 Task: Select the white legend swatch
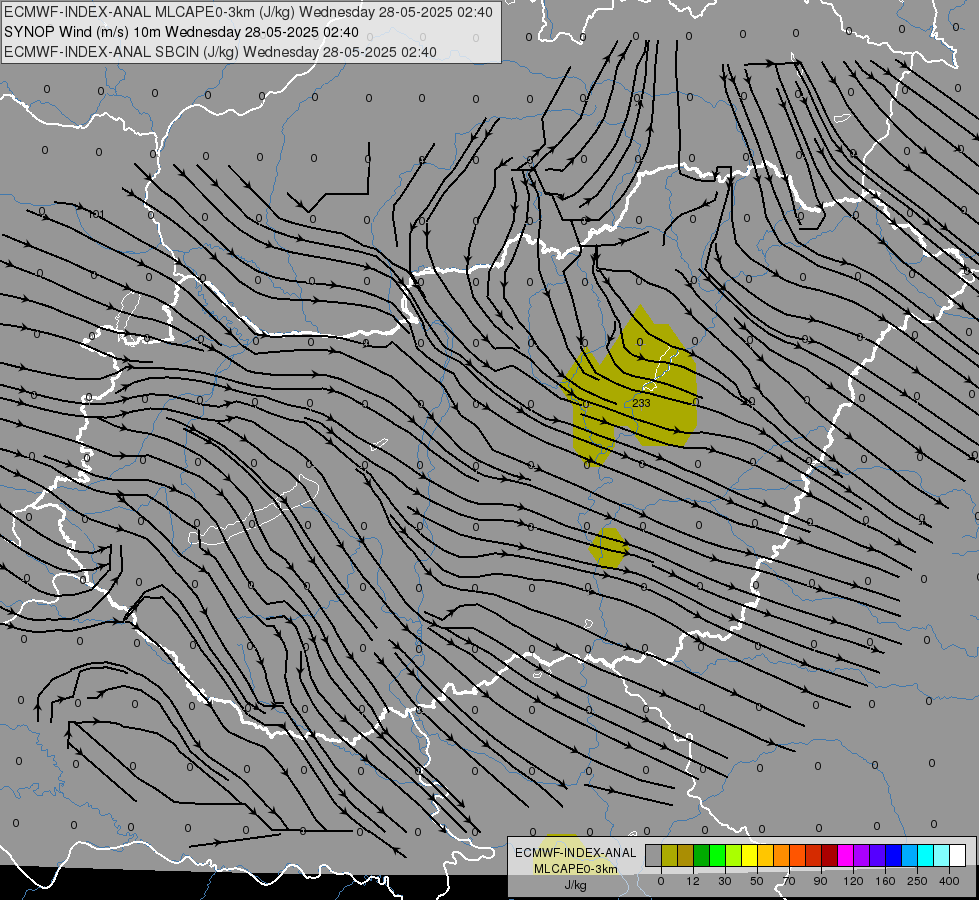[x=957, y=855]
